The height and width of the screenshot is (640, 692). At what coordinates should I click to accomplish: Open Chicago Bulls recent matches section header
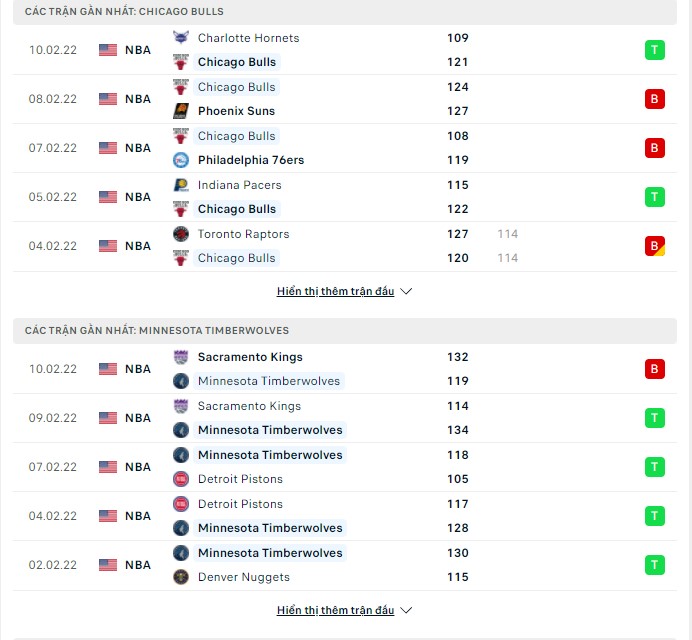125,11
